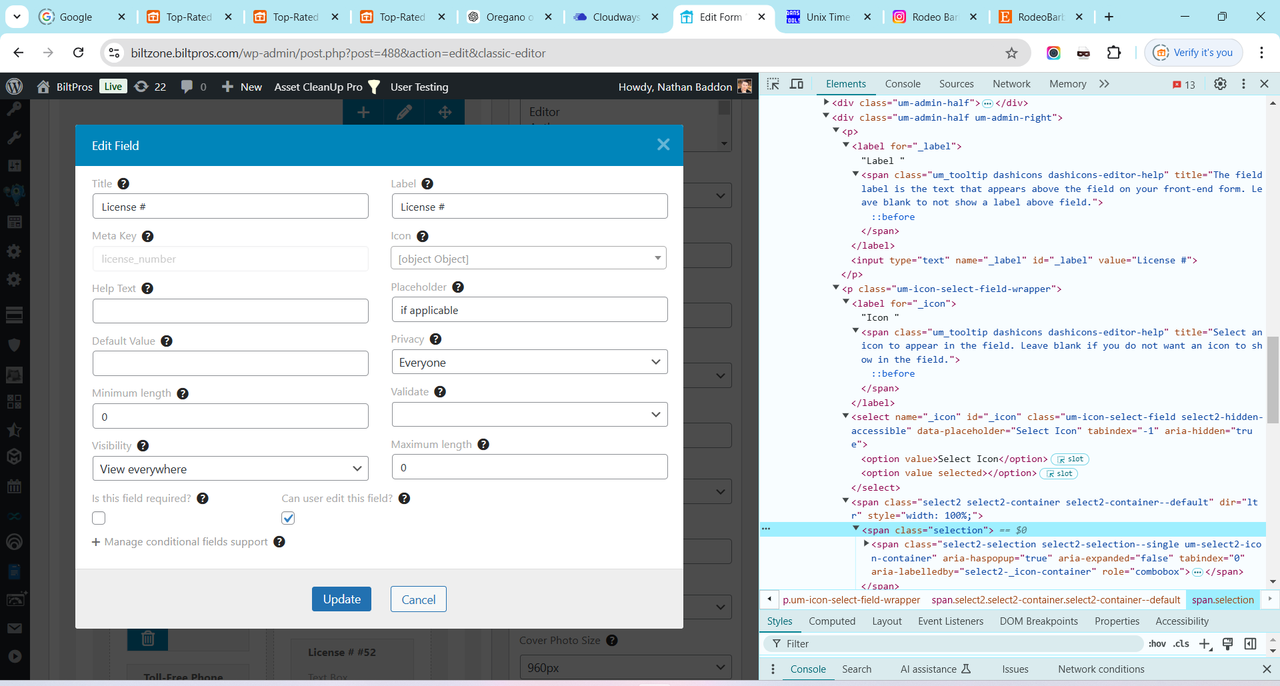The height and width of the screenshot is (686, 1280).
Task: Click the Visibility help tooltip icon
Action: [143, 446]
